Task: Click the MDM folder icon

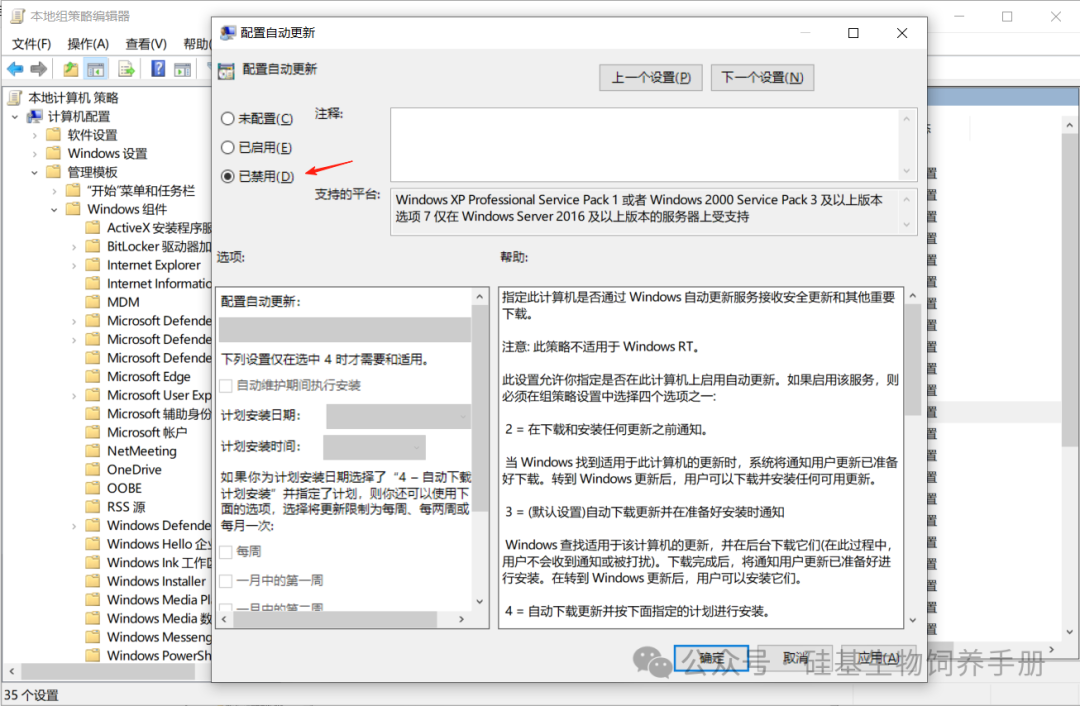Action: click(93, 302)
